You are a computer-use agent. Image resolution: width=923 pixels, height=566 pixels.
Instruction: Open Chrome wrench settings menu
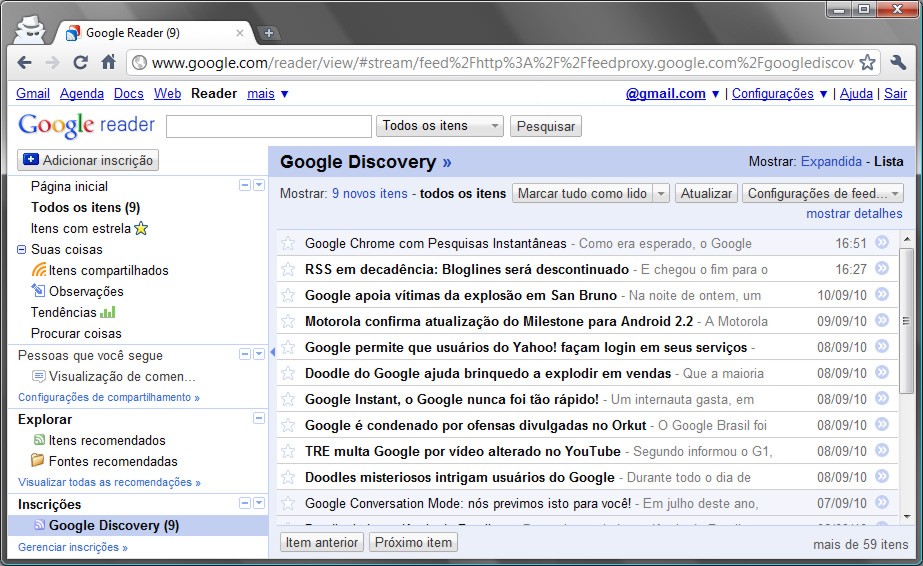pyautogui.click(x=898, y=62)
